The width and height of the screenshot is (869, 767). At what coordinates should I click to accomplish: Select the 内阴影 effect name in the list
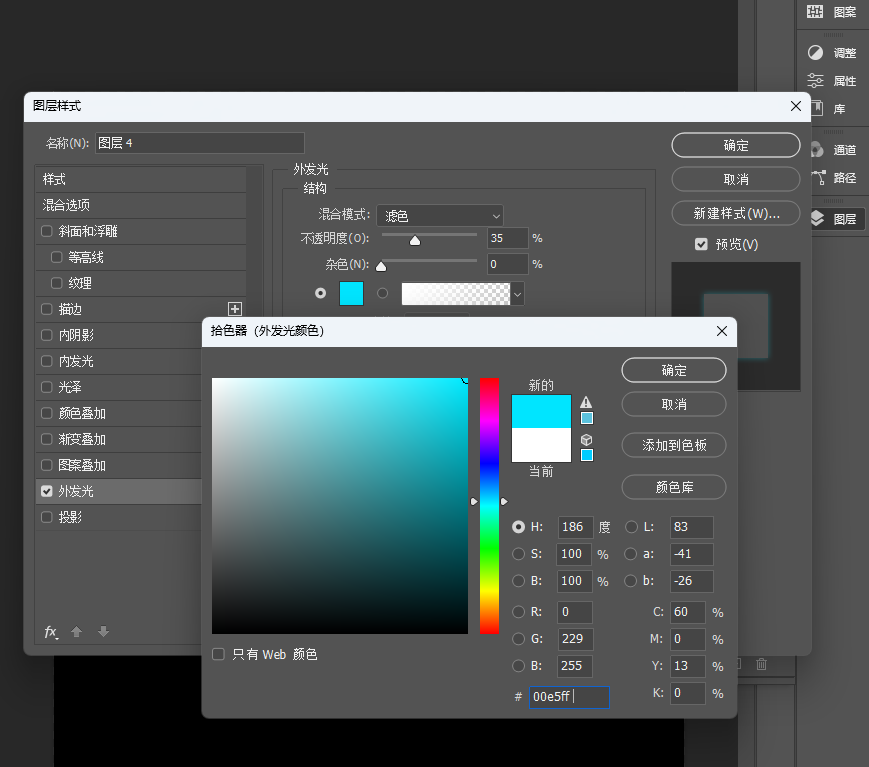point(76,335)
